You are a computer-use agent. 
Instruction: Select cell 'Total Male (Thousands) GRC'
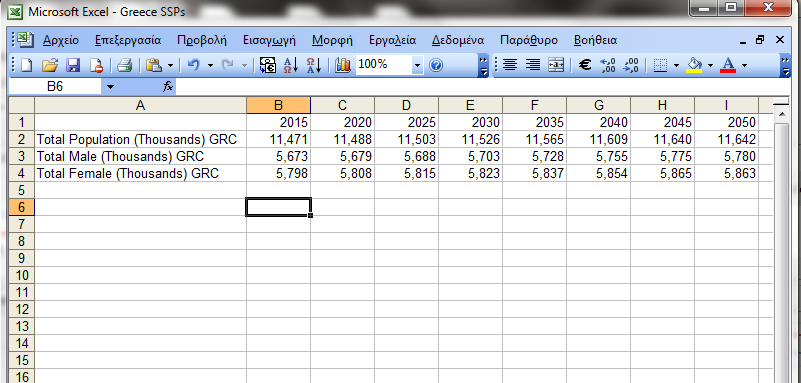pyautogui.click(x=140, y=156)
